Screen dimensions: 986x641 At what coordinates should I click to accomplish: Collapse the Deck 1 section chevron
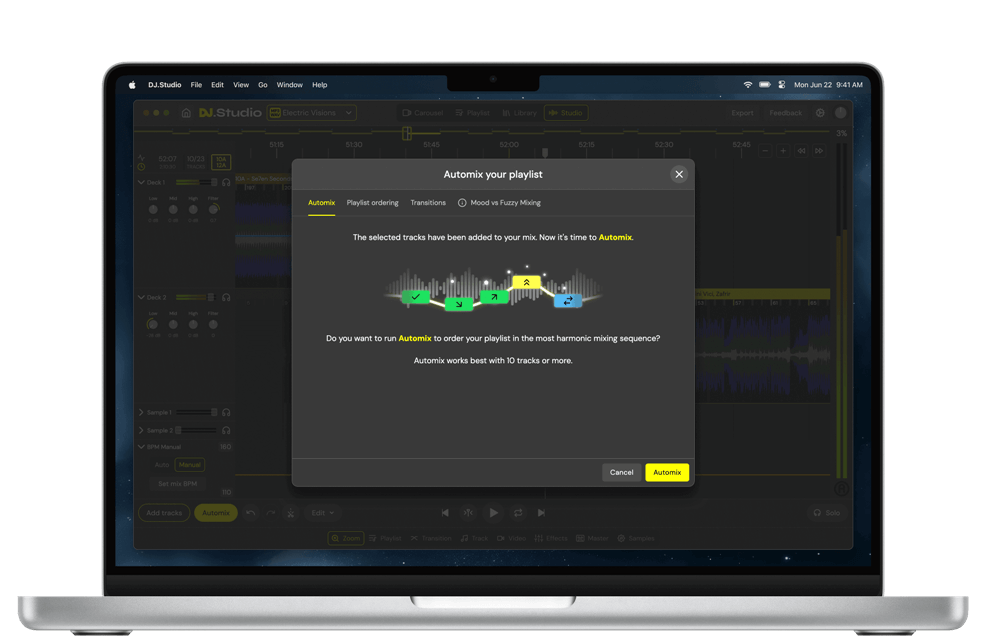(141, 183)
